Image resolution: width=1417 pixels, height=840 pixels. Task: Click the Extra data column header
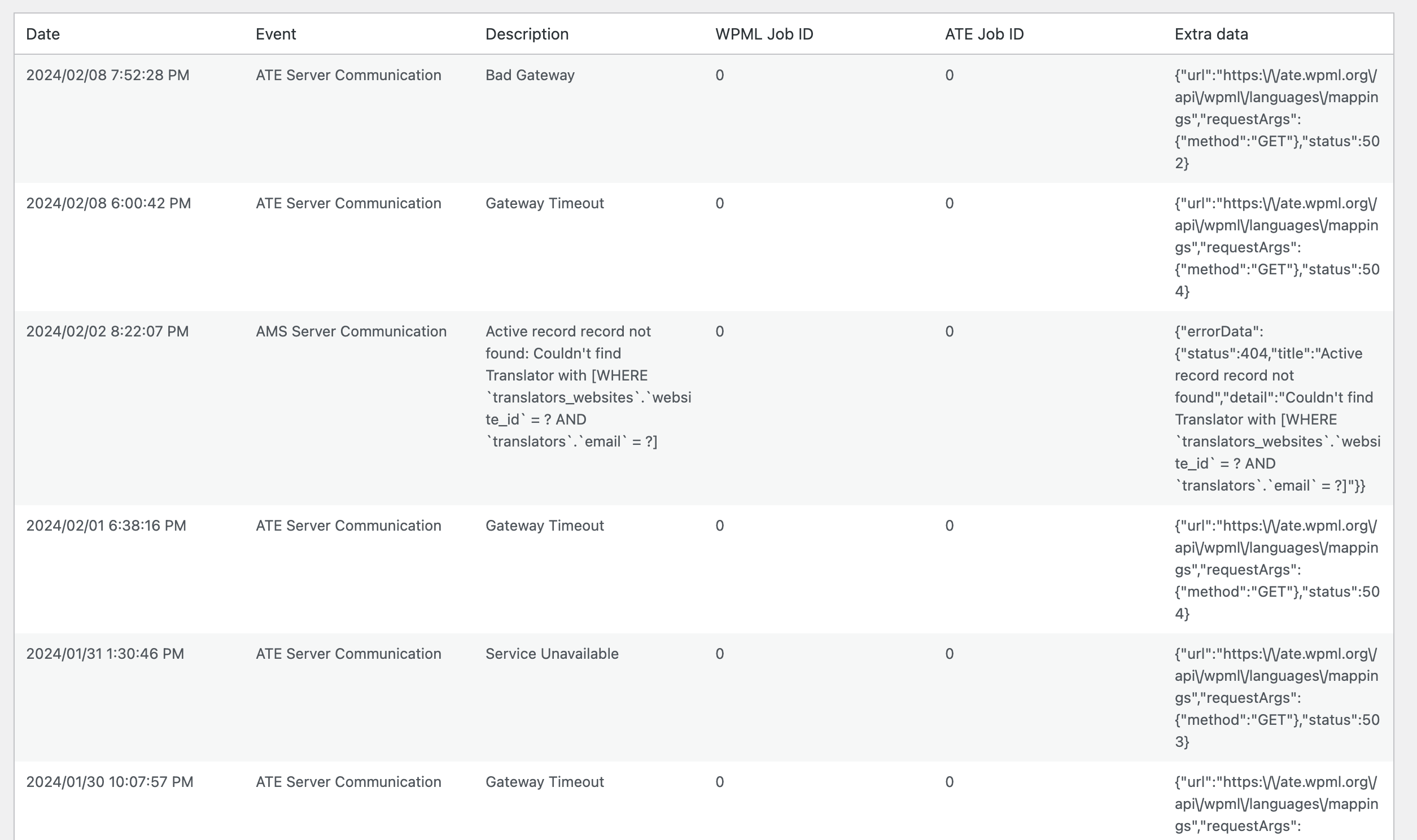1211,34
